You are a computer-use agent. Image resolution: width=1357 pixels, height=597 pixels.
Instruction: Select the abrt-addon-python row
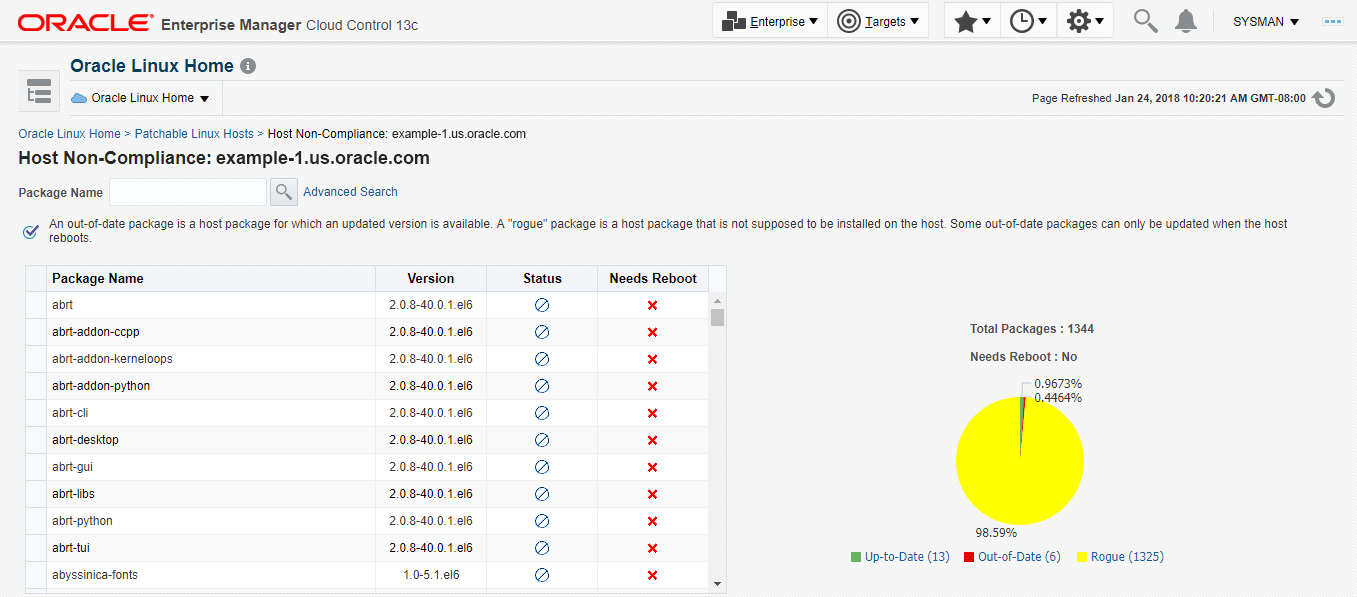(367, 386)
